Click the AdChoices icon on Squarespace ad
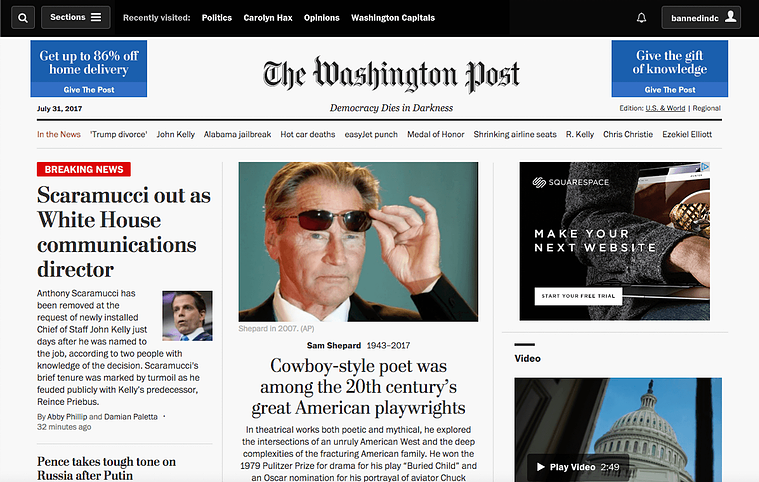This screenshot has height=482, width=759. click(705, 166)
